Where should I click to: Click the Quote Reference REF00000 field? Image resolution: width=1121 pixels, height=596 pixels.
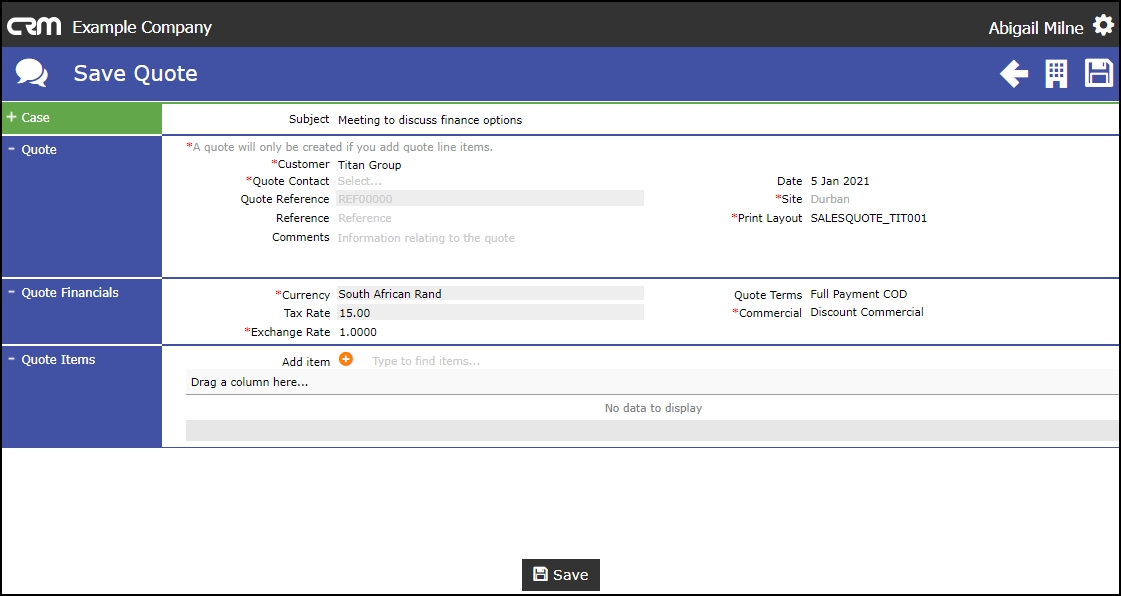click(x=490, y=199)
